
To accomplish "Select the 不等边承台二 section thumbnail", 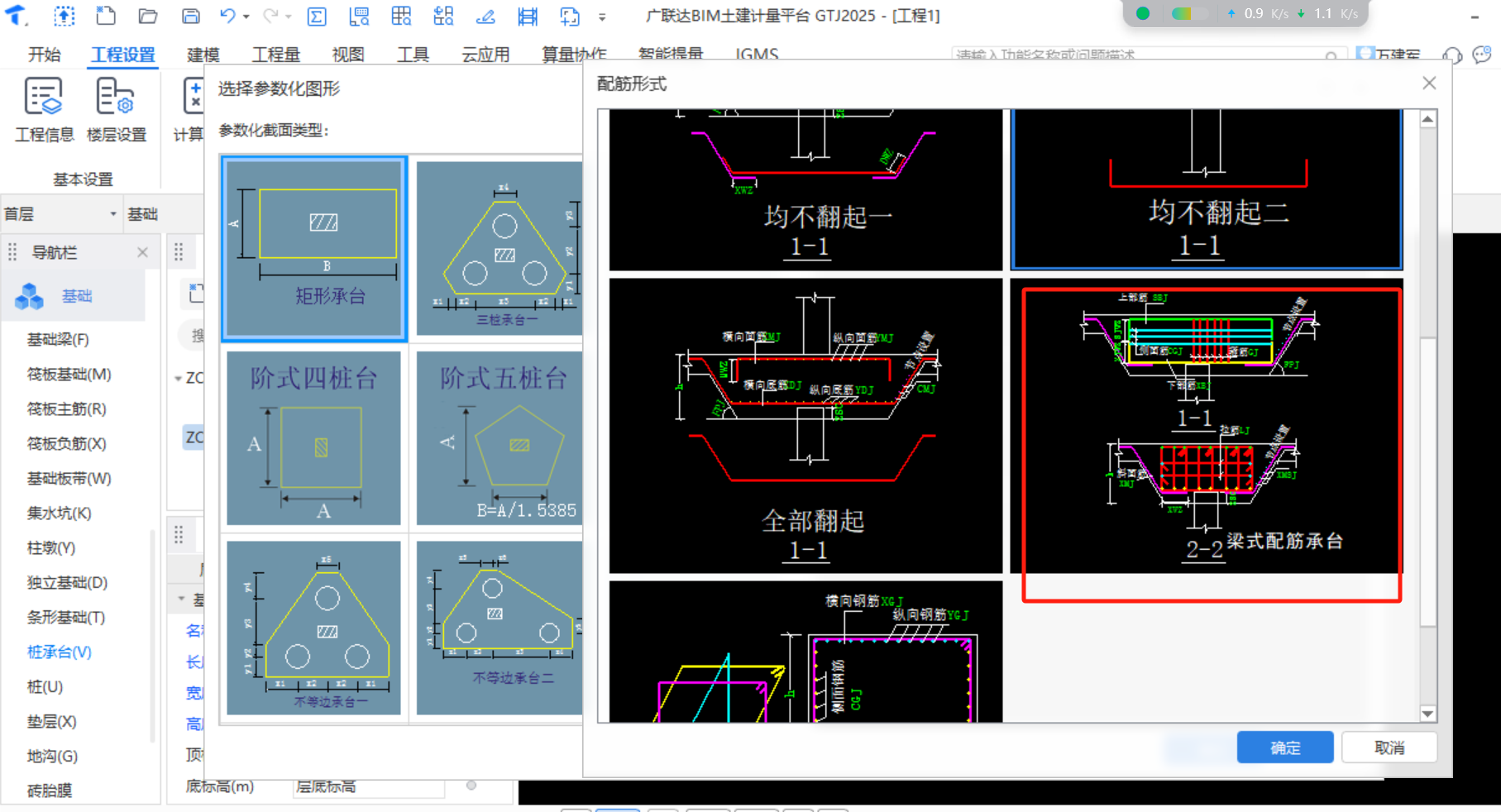I will point(500,628).
